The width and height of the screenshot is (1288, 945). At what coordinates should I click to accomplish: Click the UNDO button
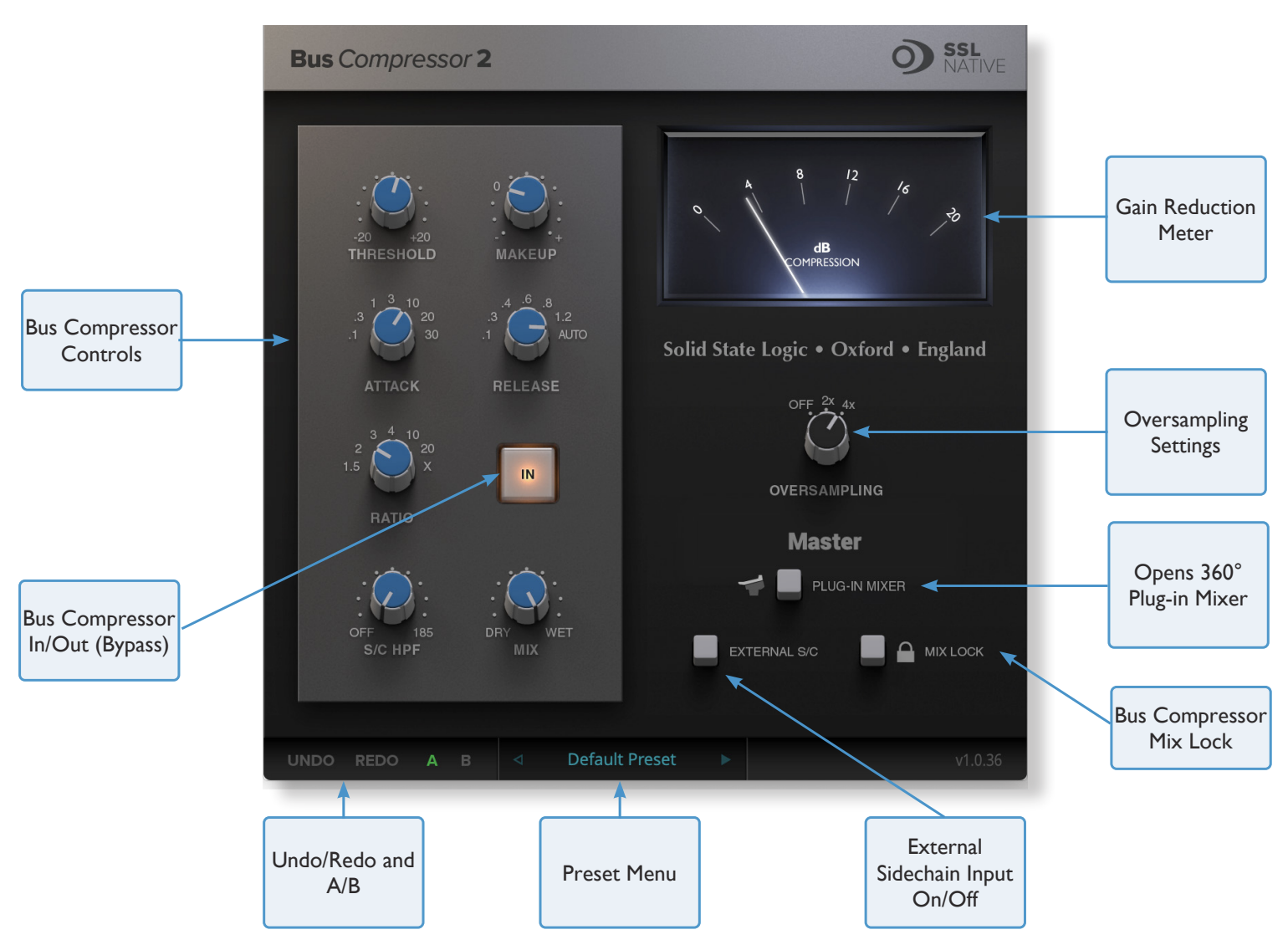310,760
